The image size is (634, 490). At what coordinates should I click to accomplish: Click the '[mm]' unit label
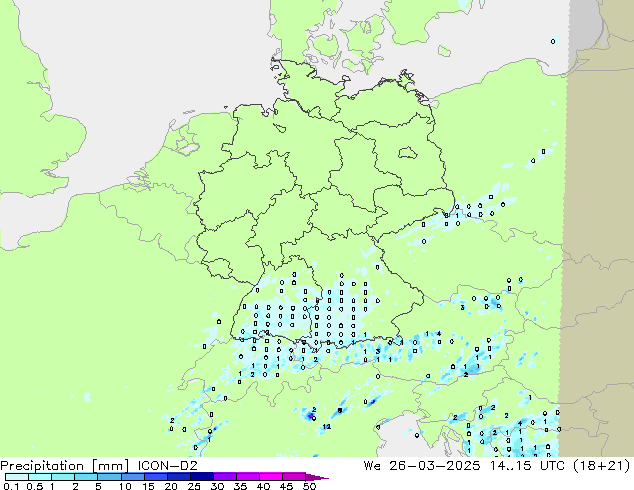(x=111, y=466)
